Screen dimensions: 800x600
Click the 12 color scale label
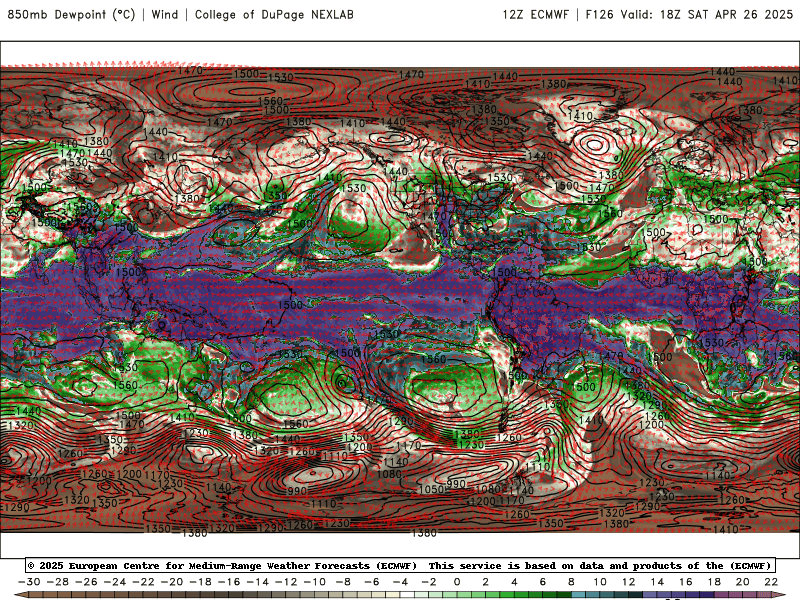click(x=629, y=582)
